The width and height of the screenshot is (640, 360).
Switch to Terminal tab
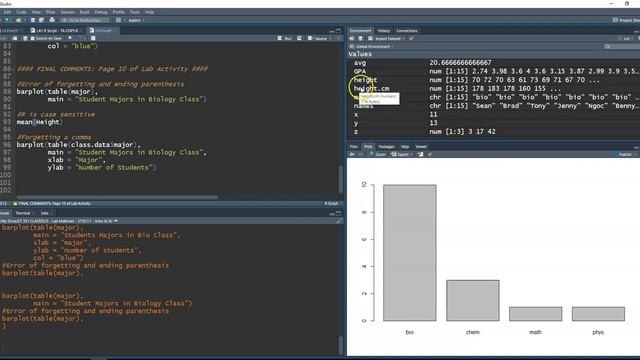pos(23,213)
